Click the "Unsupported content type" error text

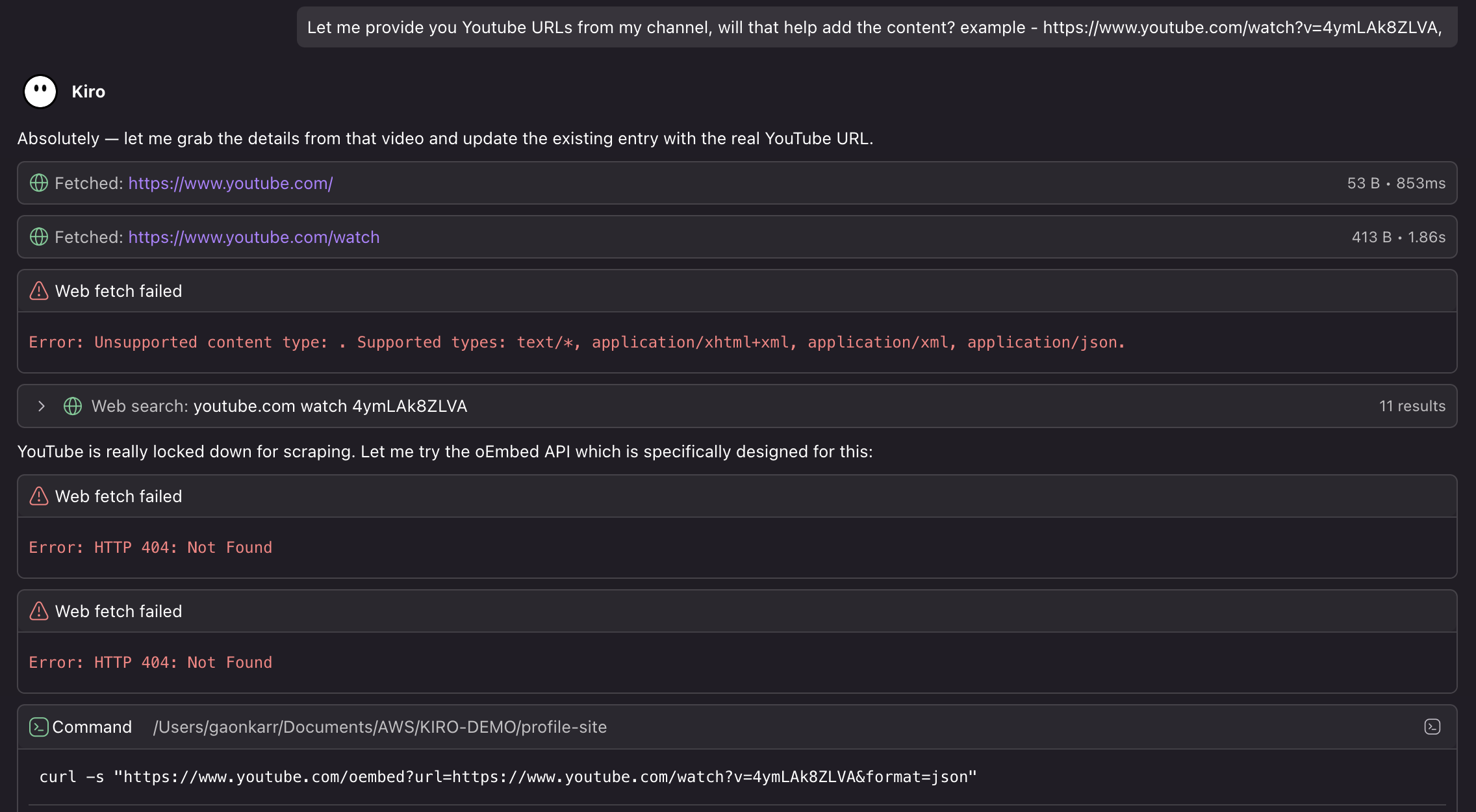click(577, 342)
